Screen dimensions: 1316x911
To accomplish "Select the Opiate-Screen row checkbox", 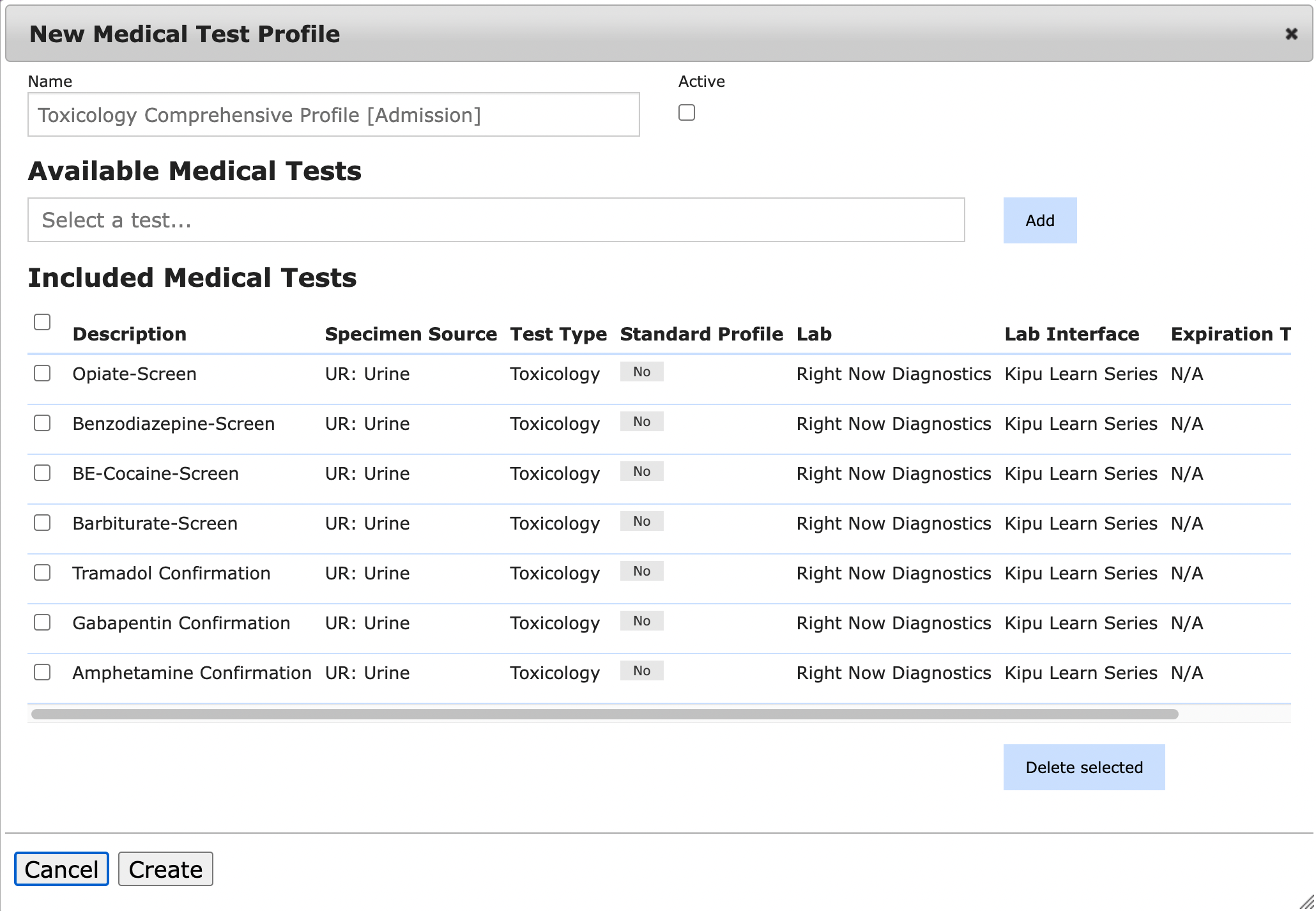I will [42, 373].
